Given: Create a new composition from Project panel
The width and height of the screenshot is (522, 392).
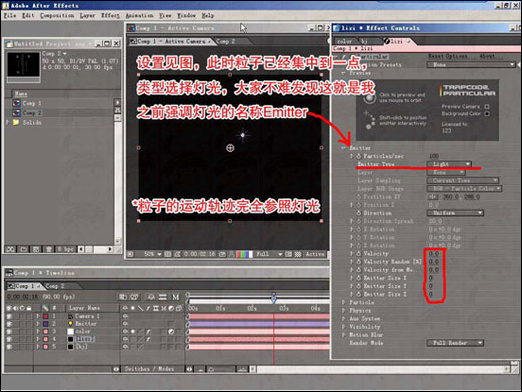Looking at the screenshot, I should click(x=36, y=249).
